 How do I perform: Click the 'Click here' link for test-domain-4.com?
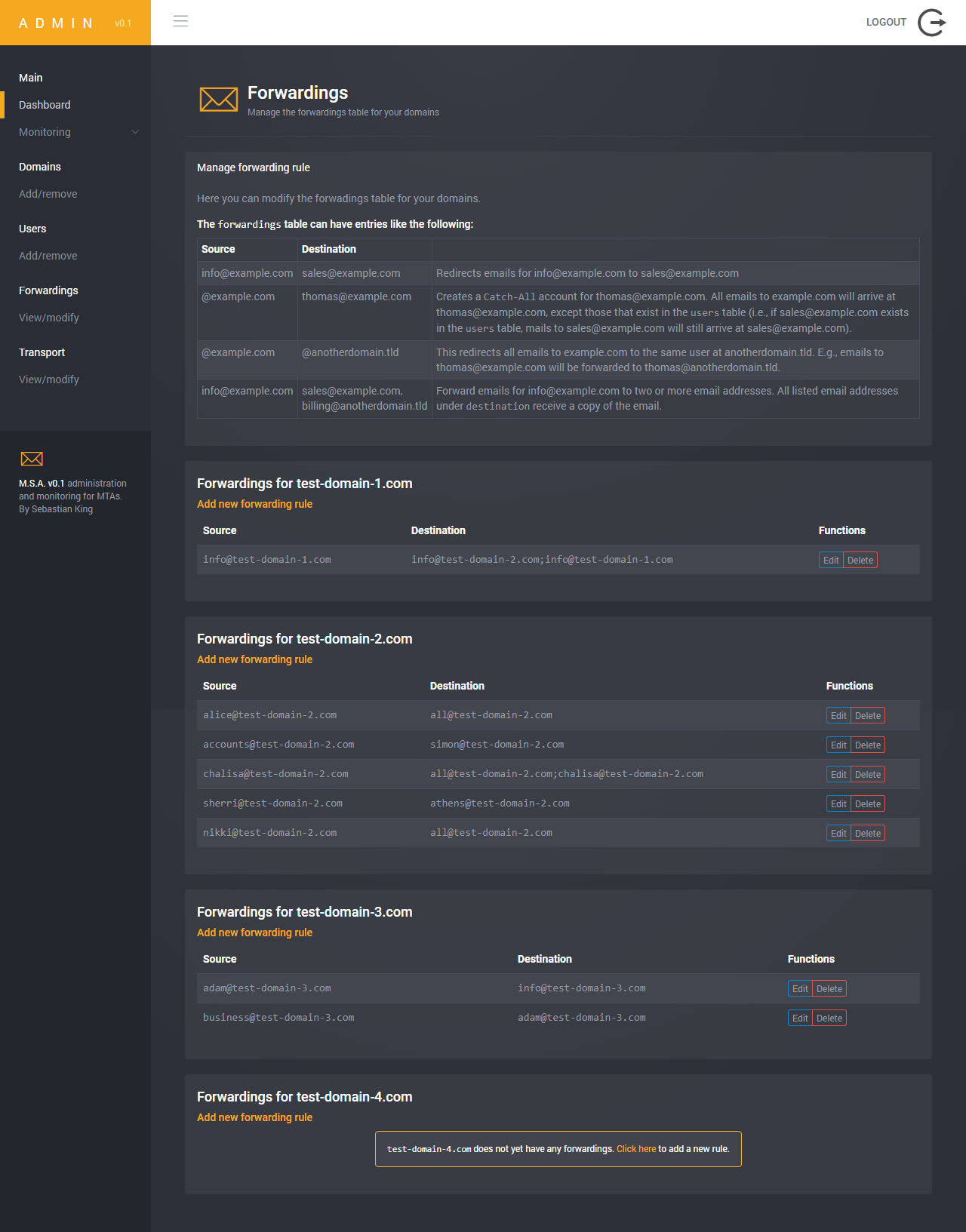[636, 1149]
